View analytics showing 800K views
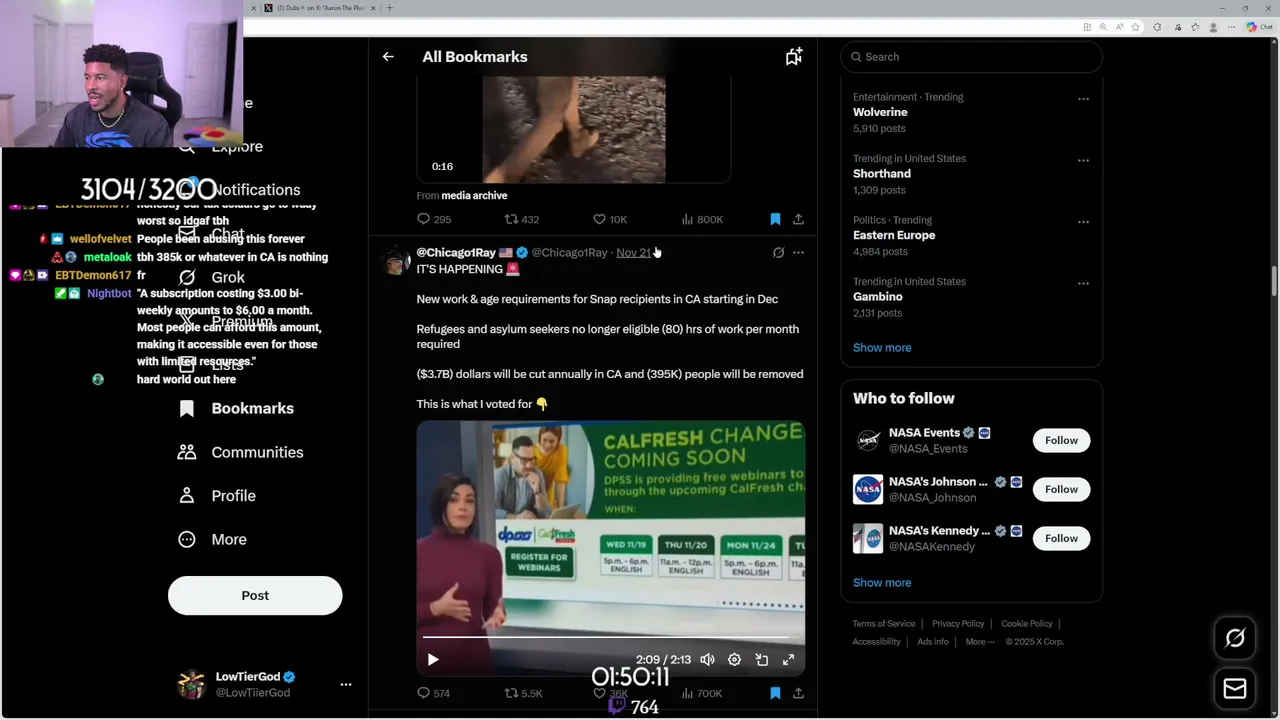 pos(702,219)
